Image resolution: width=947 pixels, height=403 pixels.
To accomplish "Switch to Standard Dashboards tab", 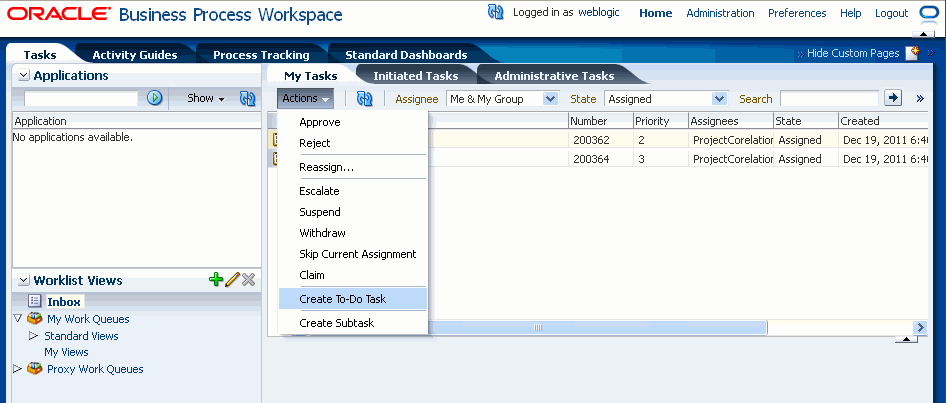I will (x=406, y=55).
